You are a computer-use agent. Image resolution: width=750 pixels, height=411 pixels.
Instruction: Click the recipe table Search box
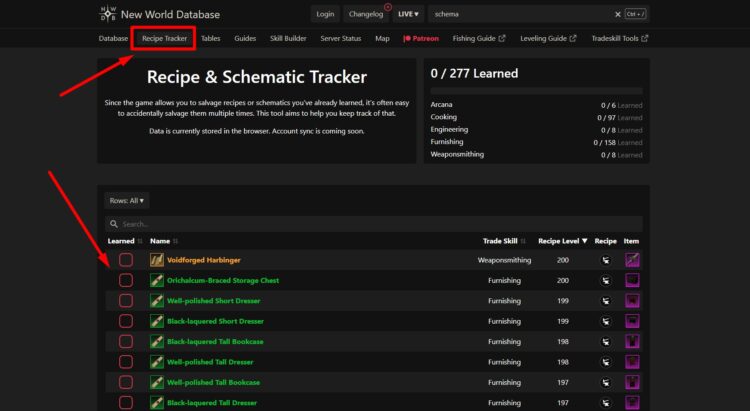[x=374, y=224]
